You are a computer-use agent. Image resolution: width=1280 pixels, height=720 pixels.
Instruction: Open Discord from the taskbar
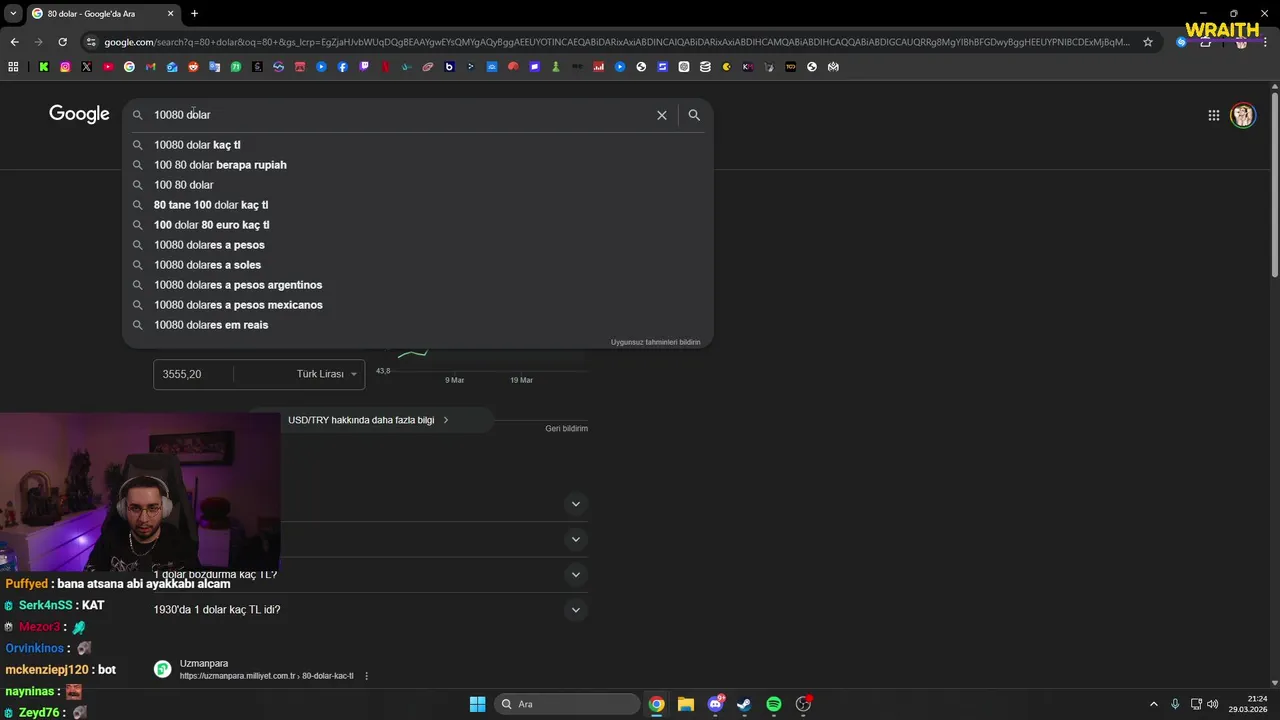pyautogui.click(x=715, y=704)
